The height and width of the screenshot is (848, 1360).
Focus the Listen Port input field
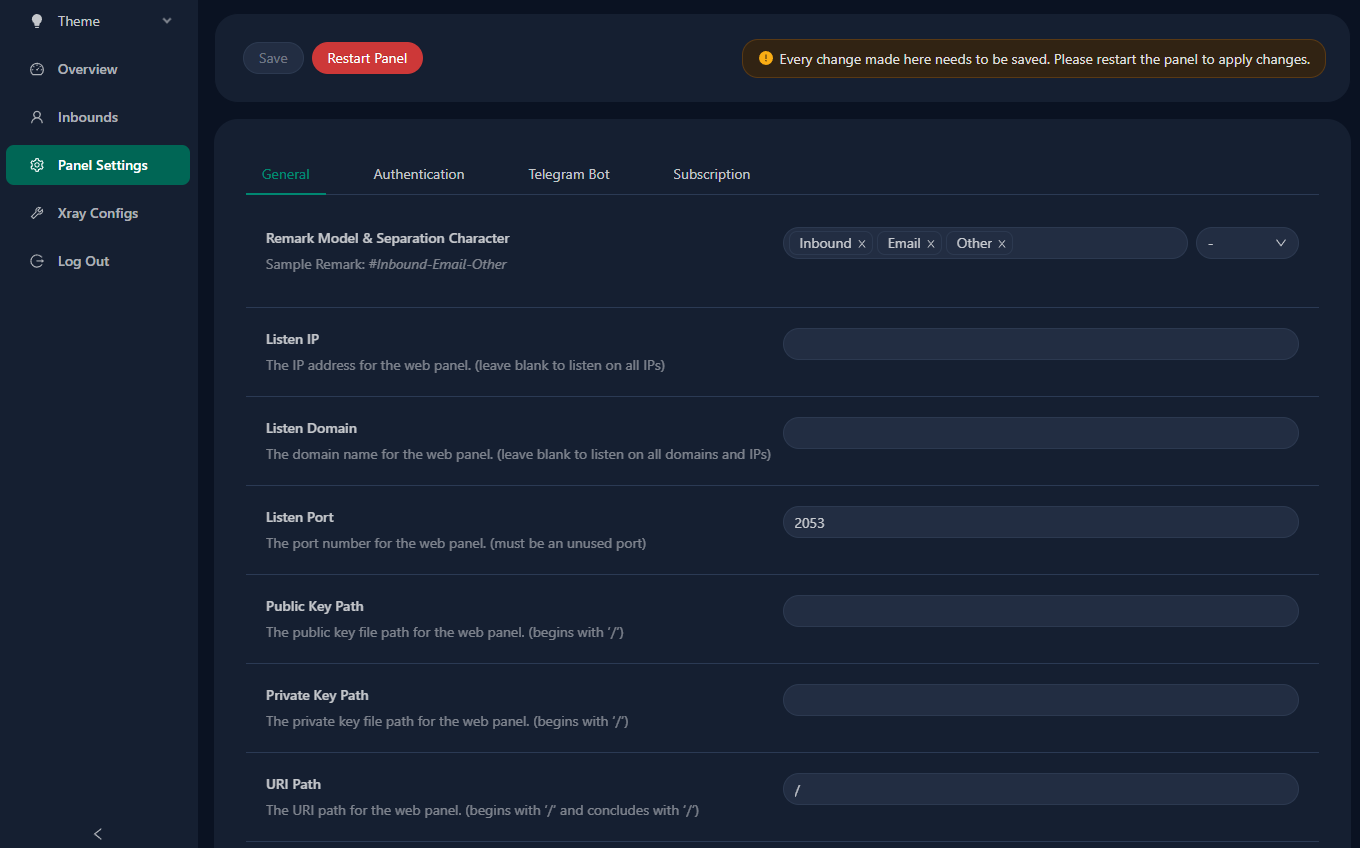coord(1040,522)
